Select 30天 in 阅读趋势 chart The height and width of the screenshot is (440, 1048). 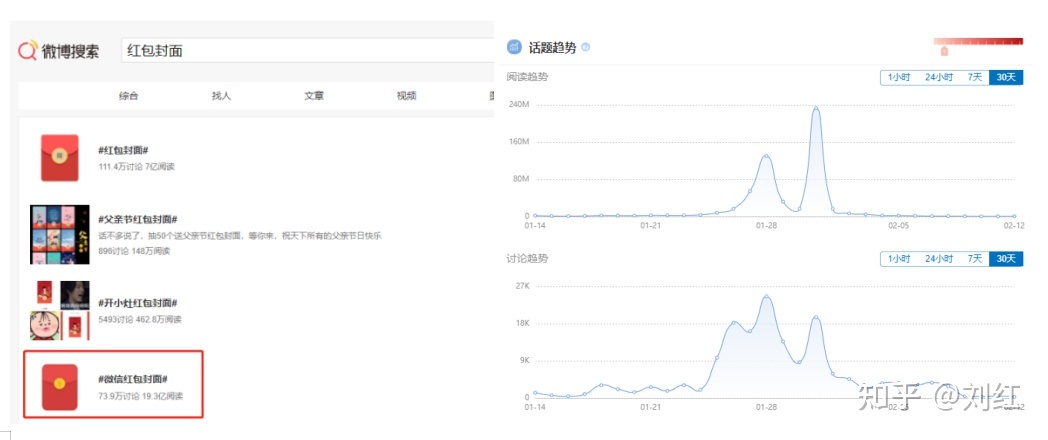1006,78
